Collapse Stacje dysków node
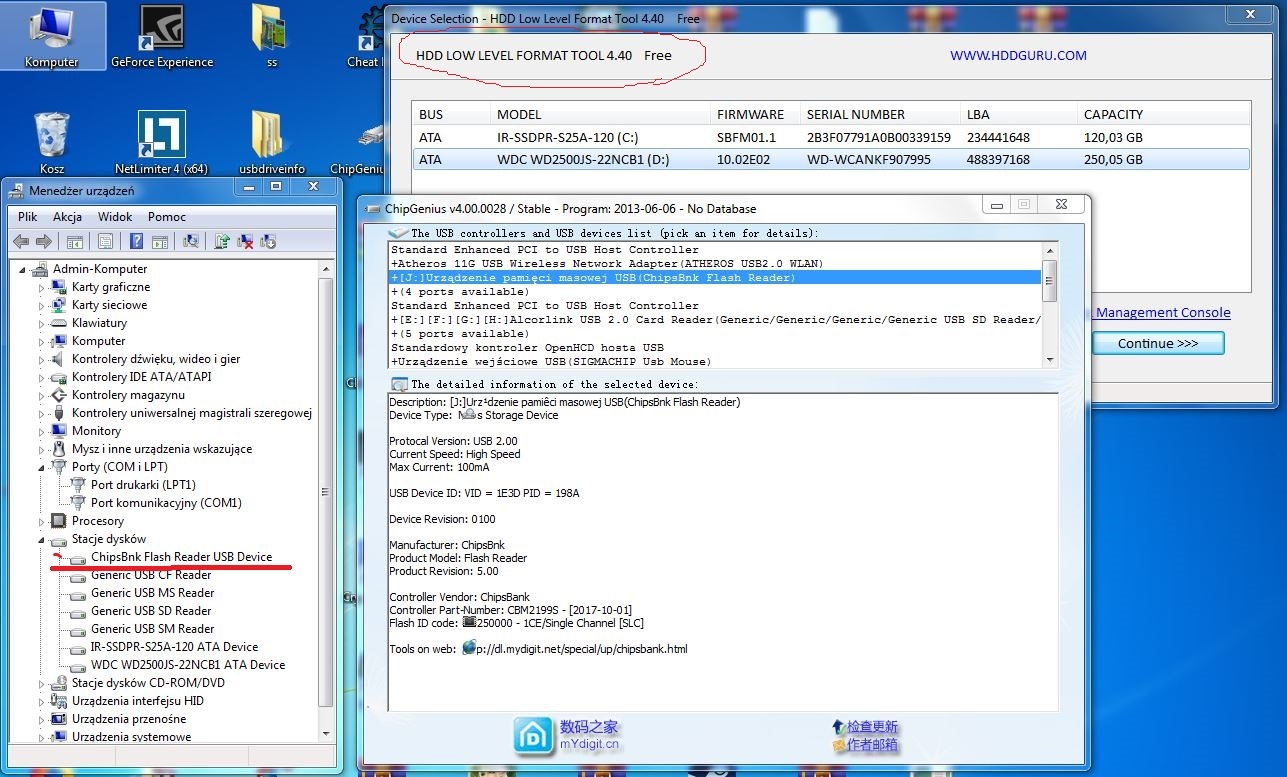The height and width of the screenshot is (777, 1287). (42, 539)
